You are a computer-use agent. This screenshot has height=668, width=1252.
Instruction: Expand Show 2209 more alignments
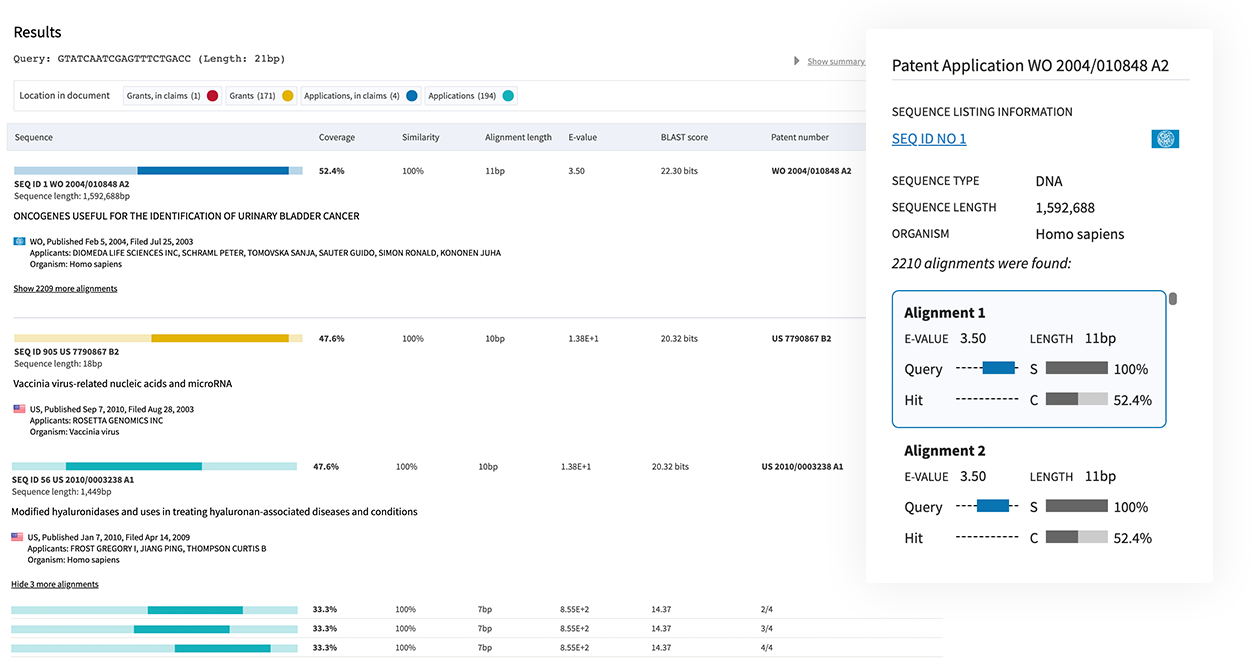click(x=65, y=289)
